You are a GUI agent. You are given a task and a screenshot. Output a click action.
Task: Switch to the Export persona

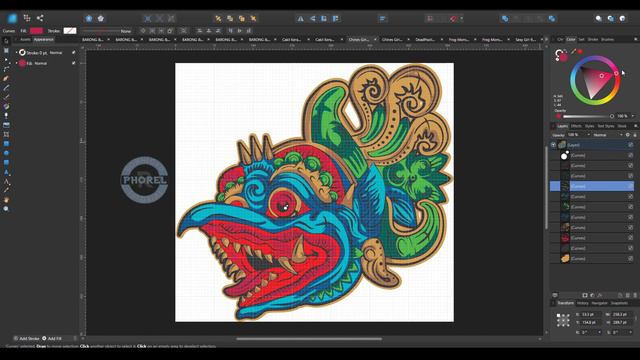(x=40, y=18)
